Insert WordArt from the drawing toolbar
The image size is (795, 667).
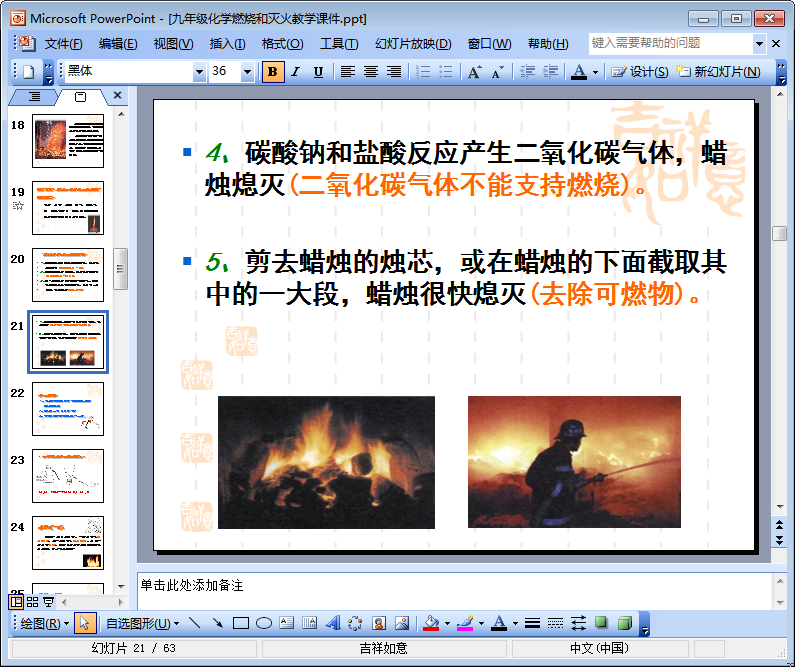tap(333, 623)
